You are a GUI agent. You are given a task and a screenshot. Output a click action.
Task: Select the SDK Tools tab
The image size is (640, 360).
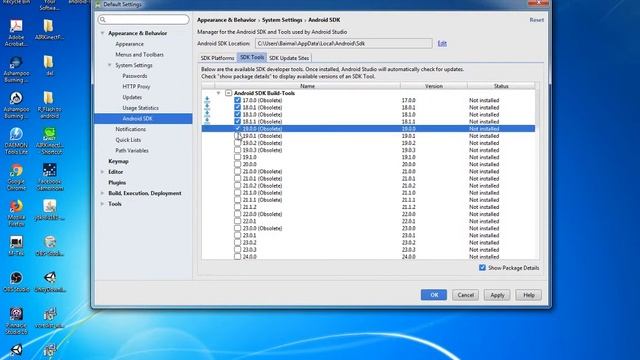[x=252, y=57]
